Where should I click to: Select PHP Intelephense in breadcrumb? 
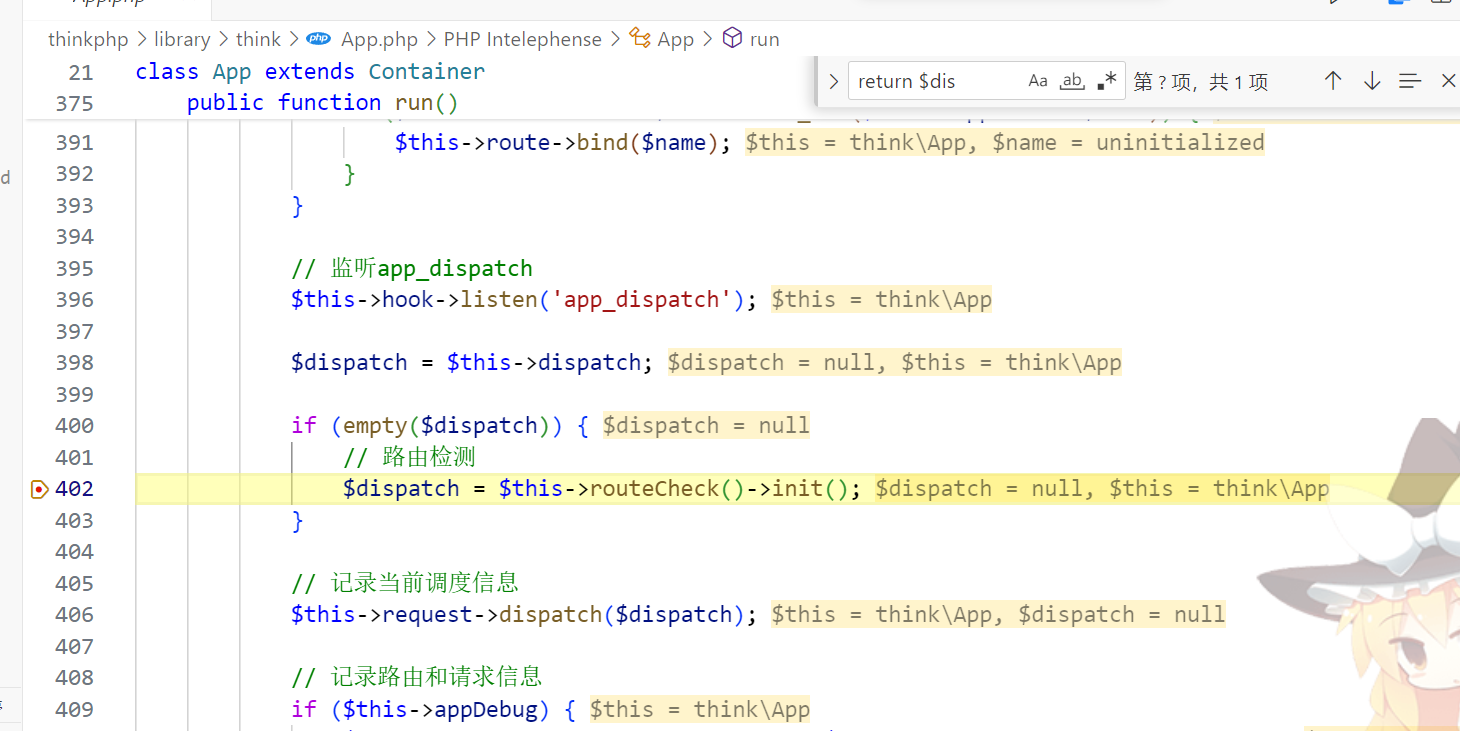point(522,39)
